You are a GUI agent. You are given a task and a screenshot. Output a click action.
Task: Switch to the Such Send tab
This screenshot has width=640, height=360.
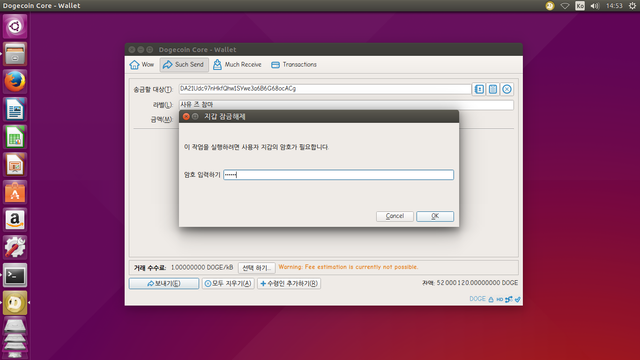pos(184,64)
